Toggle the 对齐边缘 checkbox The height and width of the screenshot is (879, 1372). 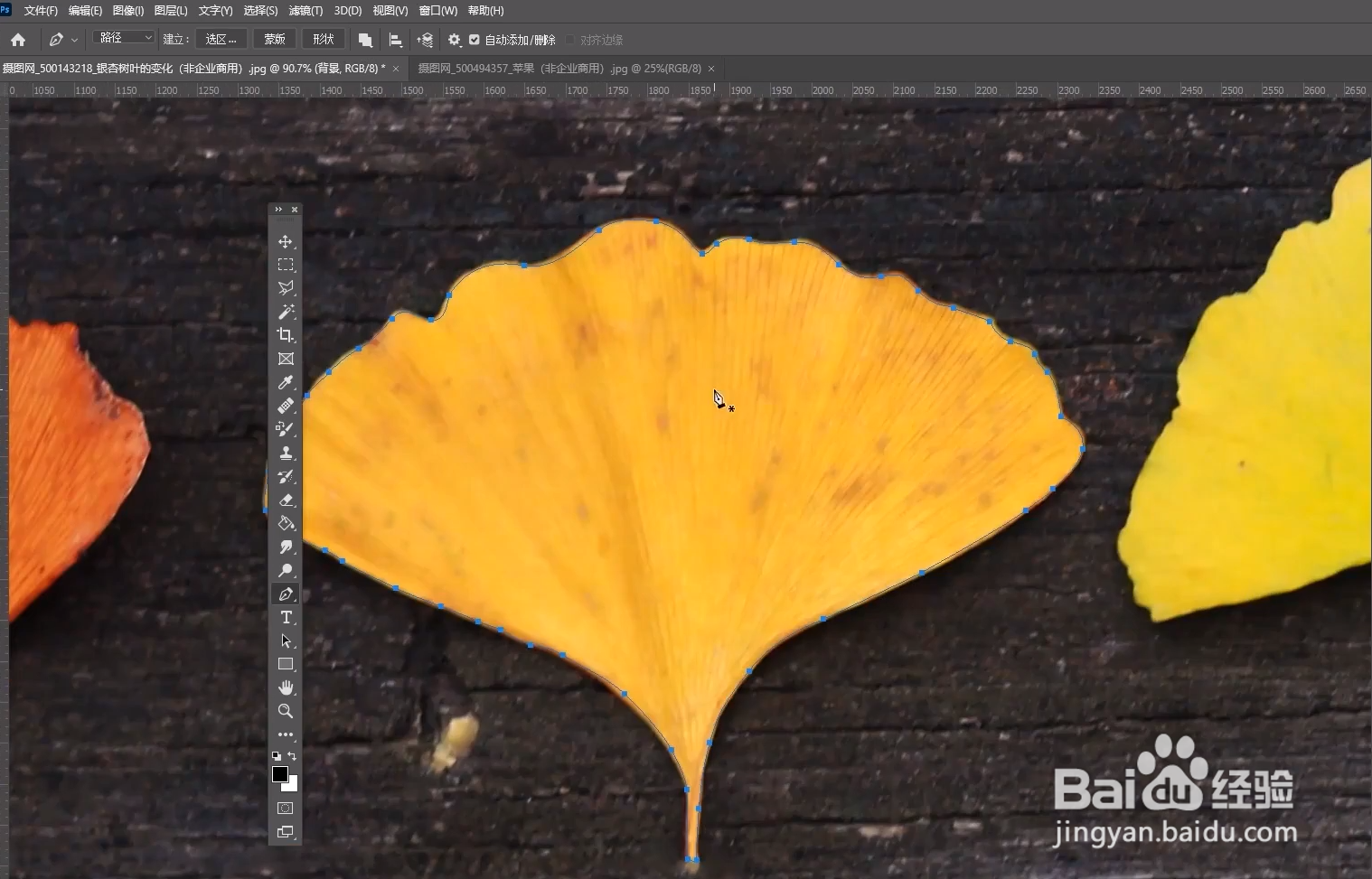pos(570,40)
